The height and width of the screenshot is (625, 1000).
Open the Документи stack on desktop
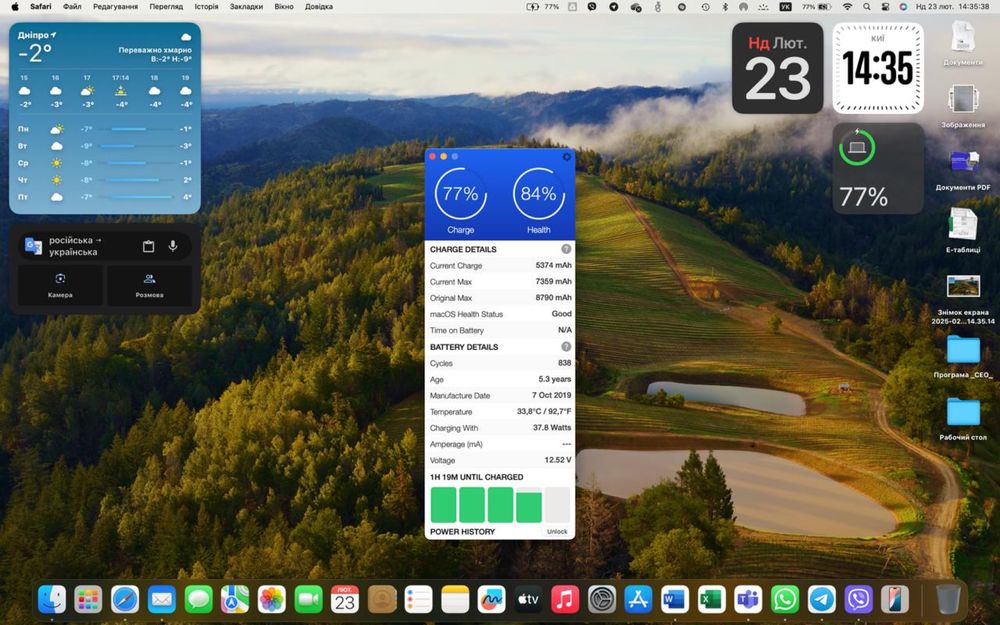coord(962,42)
